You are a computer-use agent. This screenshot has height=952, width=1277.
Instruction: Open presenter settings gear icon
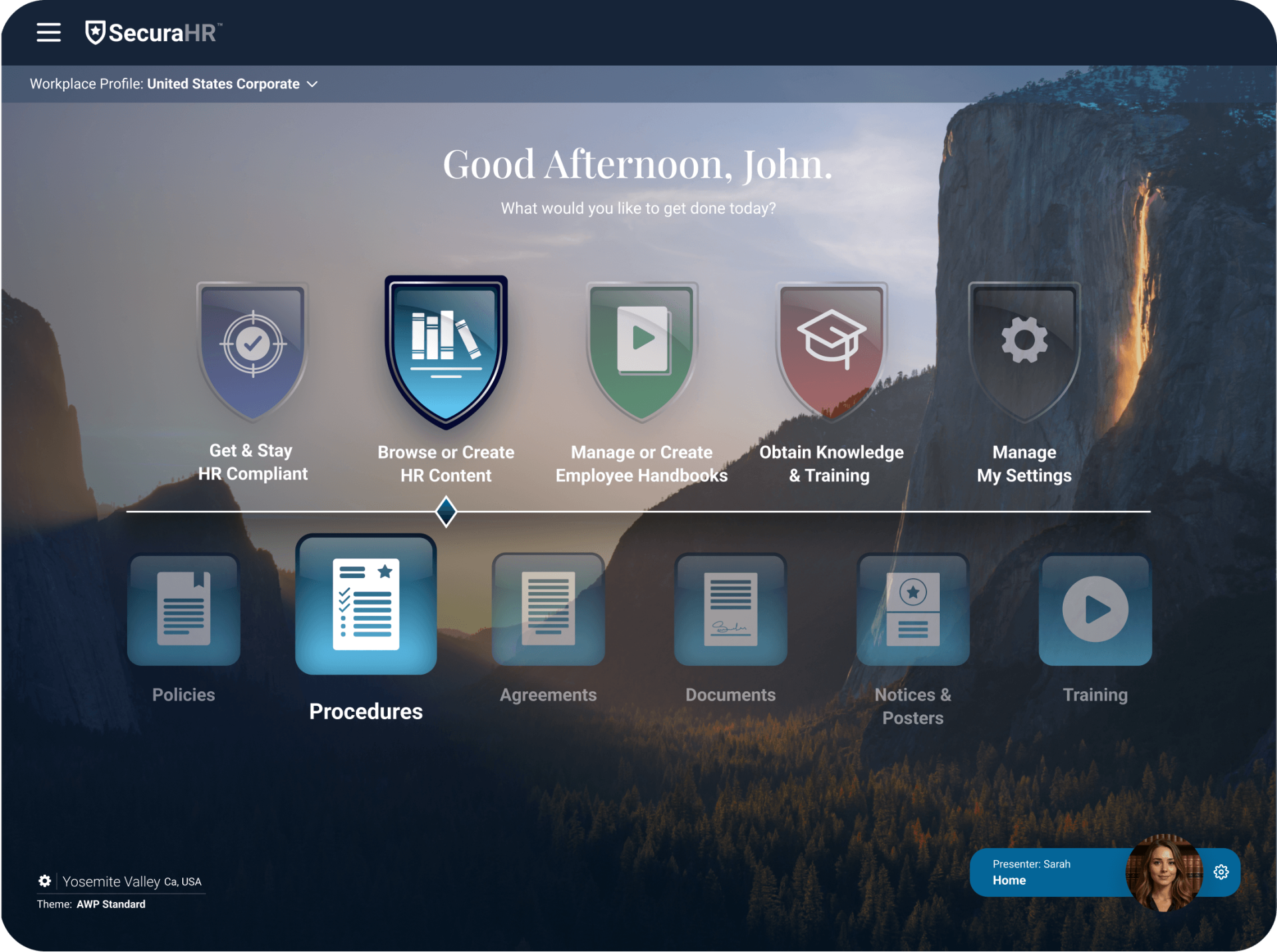point(1221,872)
